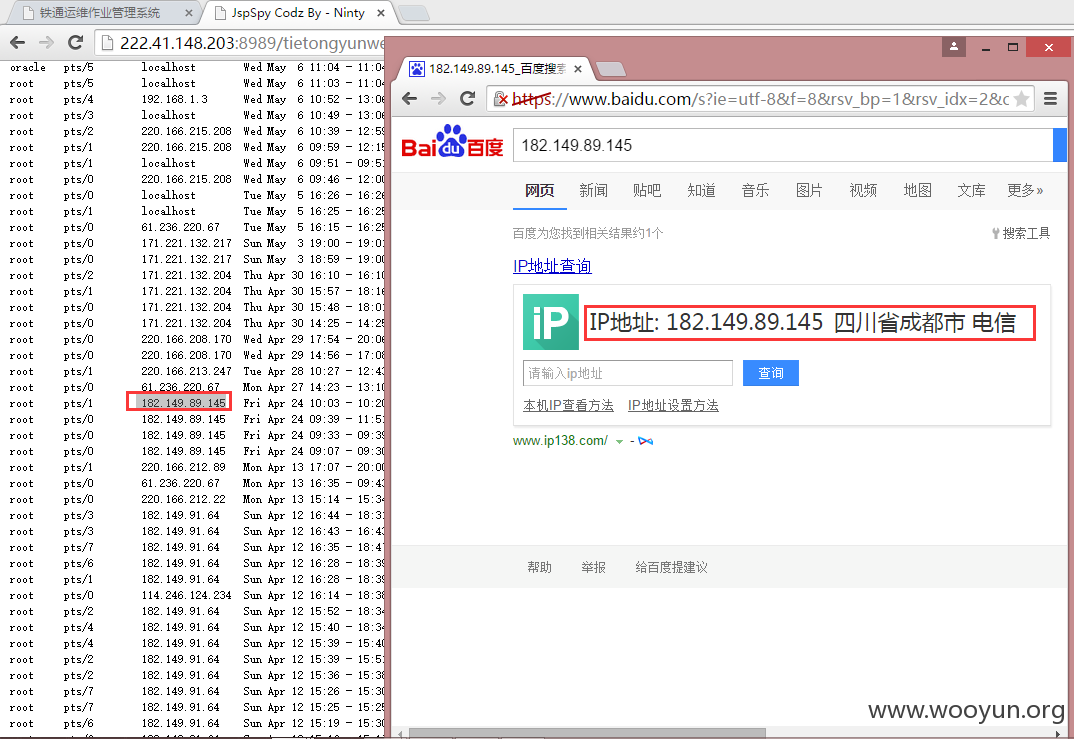This screenshot has height=739, width=1074.
Task: Open the 图片 search category
Action: click(809, 190)
